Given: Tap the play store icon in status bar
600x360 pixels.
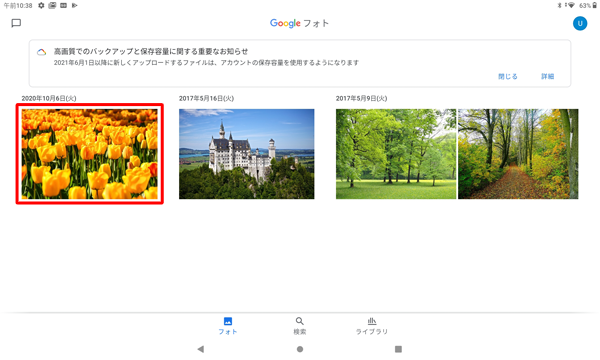Looking at the screenshot, I should pyautogui.click(x=75, y=5).
